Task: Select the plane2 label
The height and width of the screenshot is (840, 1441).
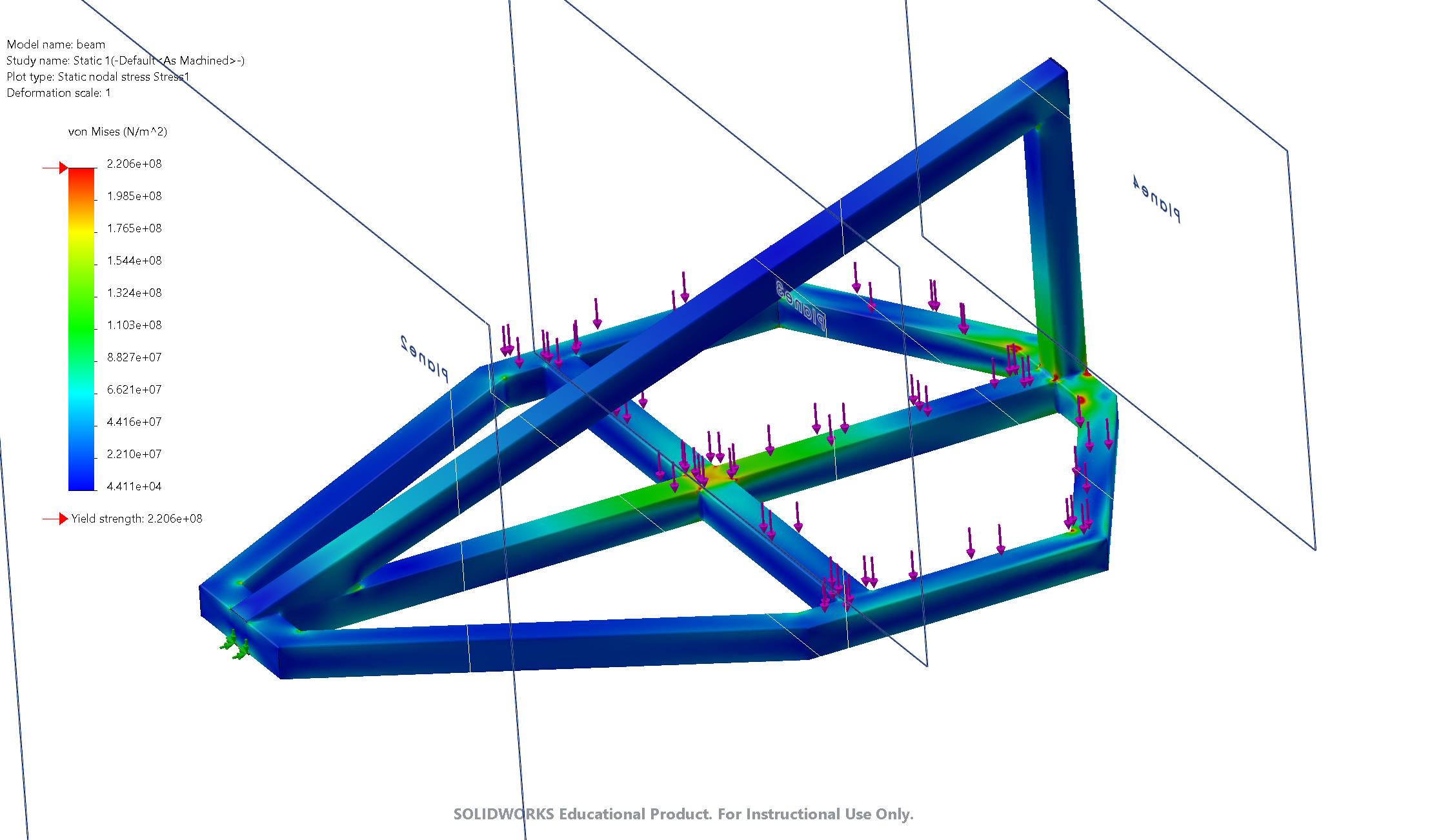Action: [424, 358]
